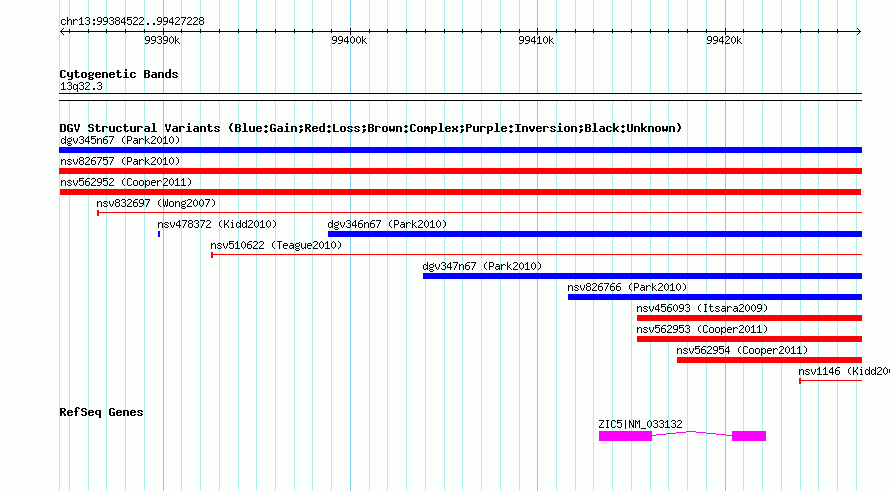Select the blue nsv826766 gain bar
This screenshot has height=491, width=890.
[x=715, y=297]
